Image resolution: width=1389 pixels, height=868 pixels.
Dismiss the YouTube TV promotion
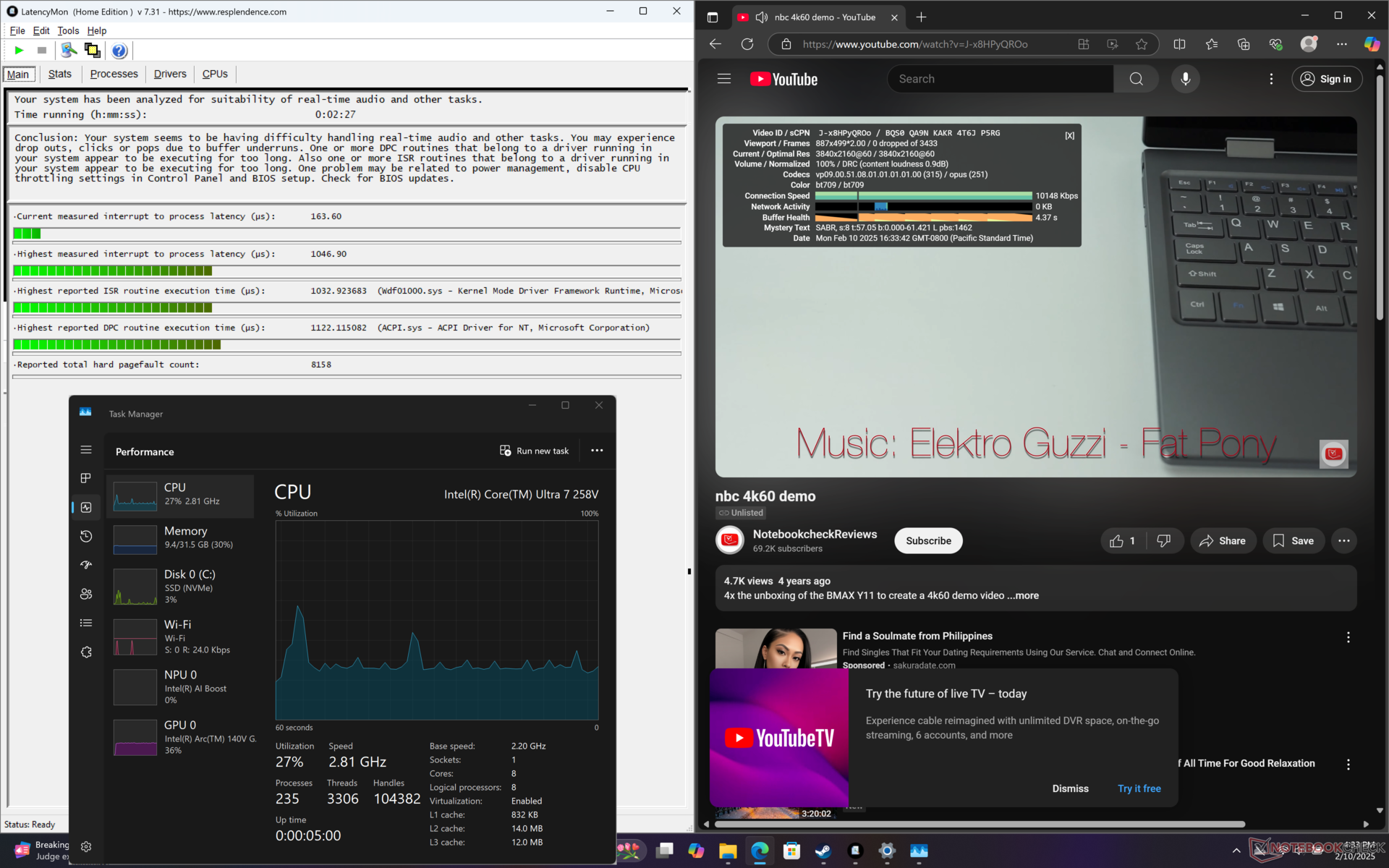point(1070,788)
